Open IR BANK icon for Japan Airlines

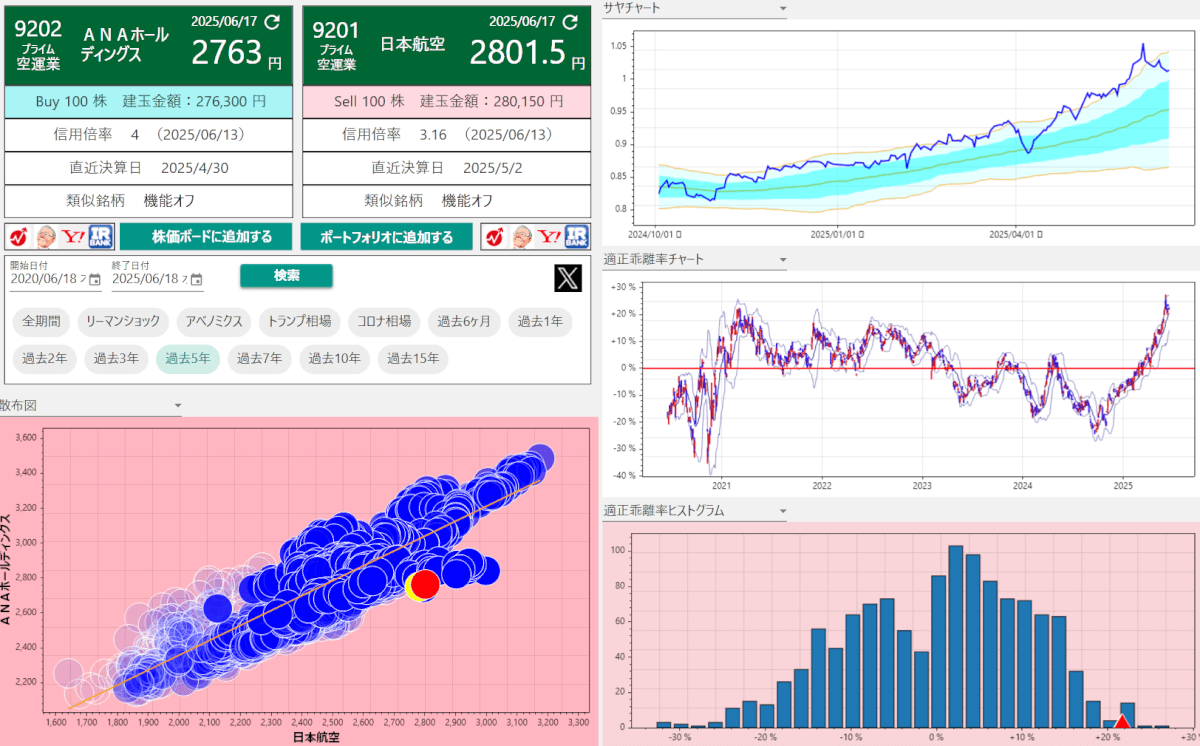tap(576, 237)
